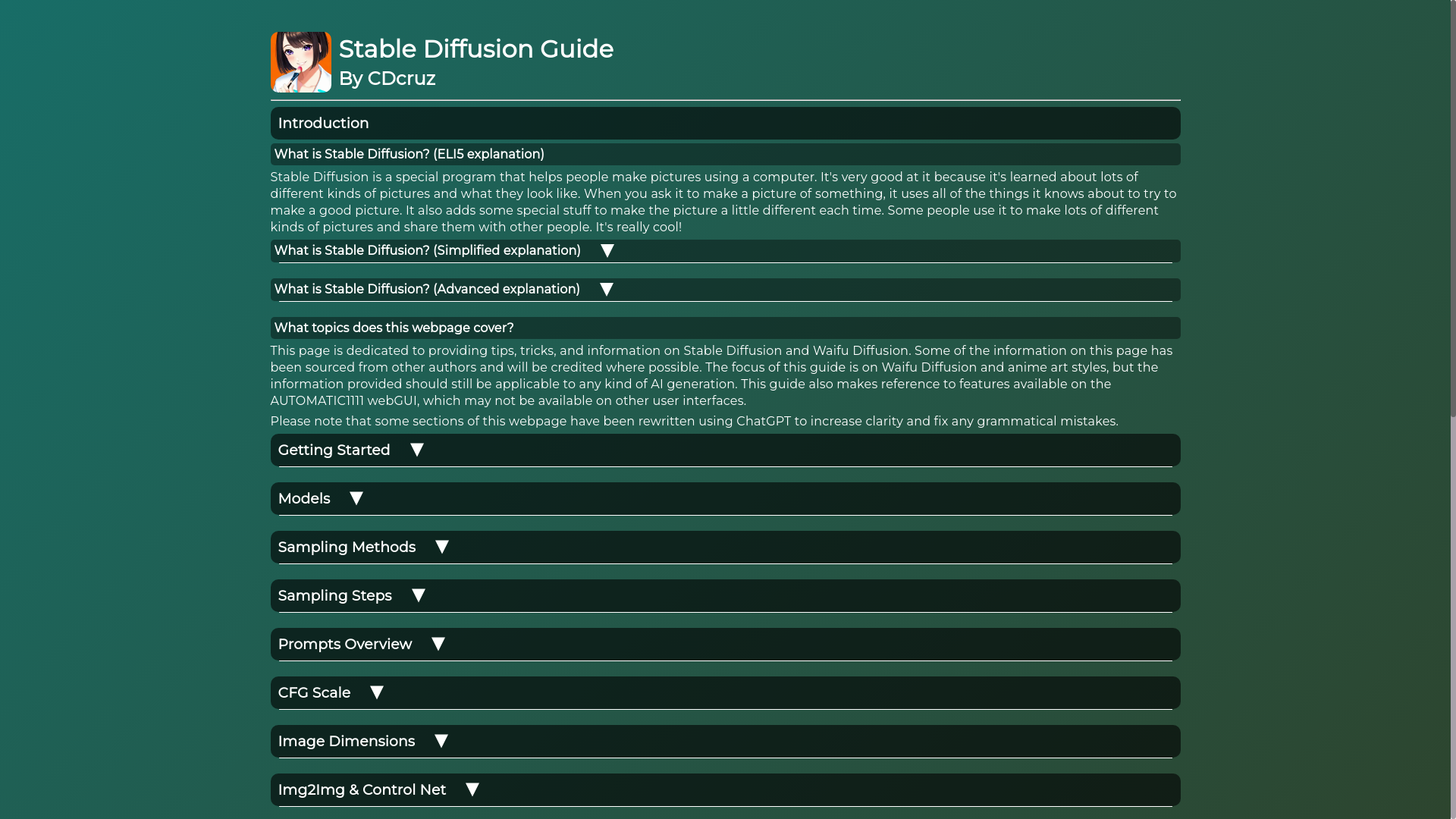Screen dimensions: 1456x819
Task: Open the Sampling Methods section label
Action: pos(347,548)
